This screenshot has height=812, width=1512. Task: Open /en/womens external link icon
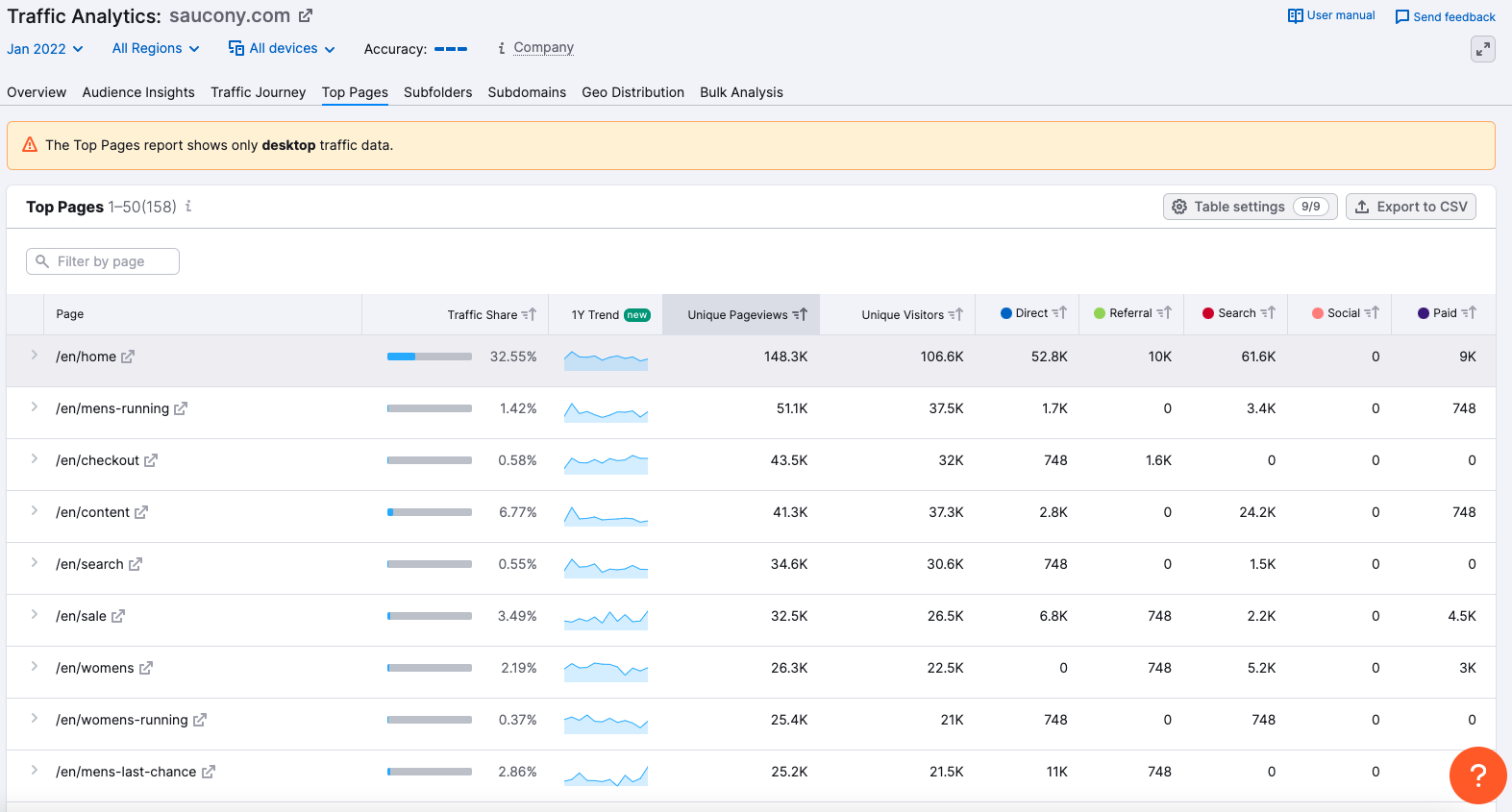(x=146, y=668)
